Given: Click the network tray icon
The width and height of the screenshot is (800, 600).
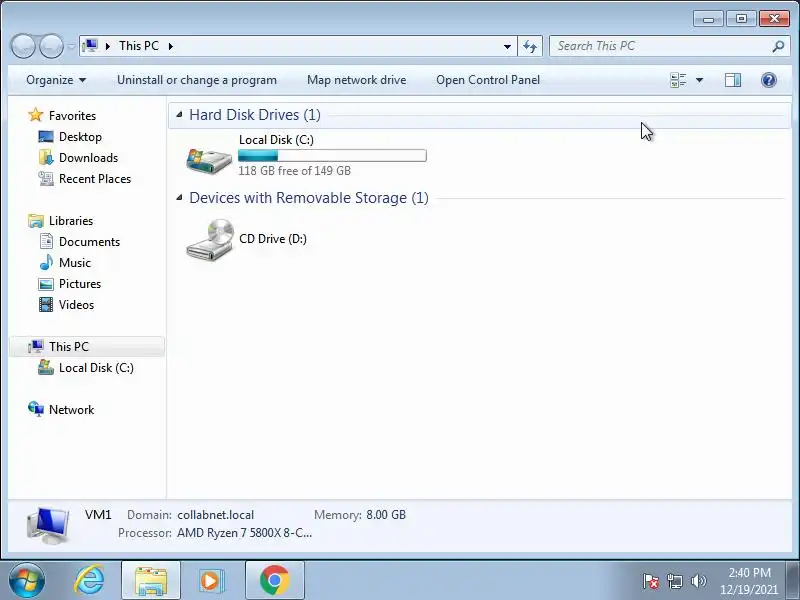Looking at the screenshot, I should pyautogui.click(x=675, y=581).
